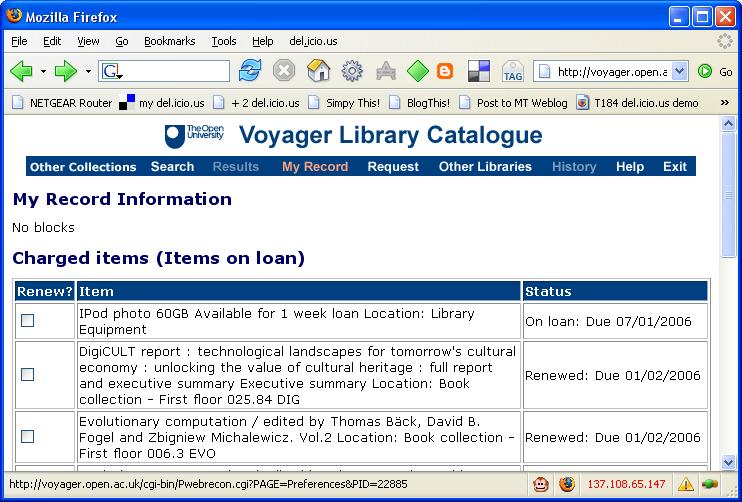Image resolution: width=742 pixels, height=502 pixels.
Task: Go to Other Collections in the navigation bar
Action: coord(83,167)
